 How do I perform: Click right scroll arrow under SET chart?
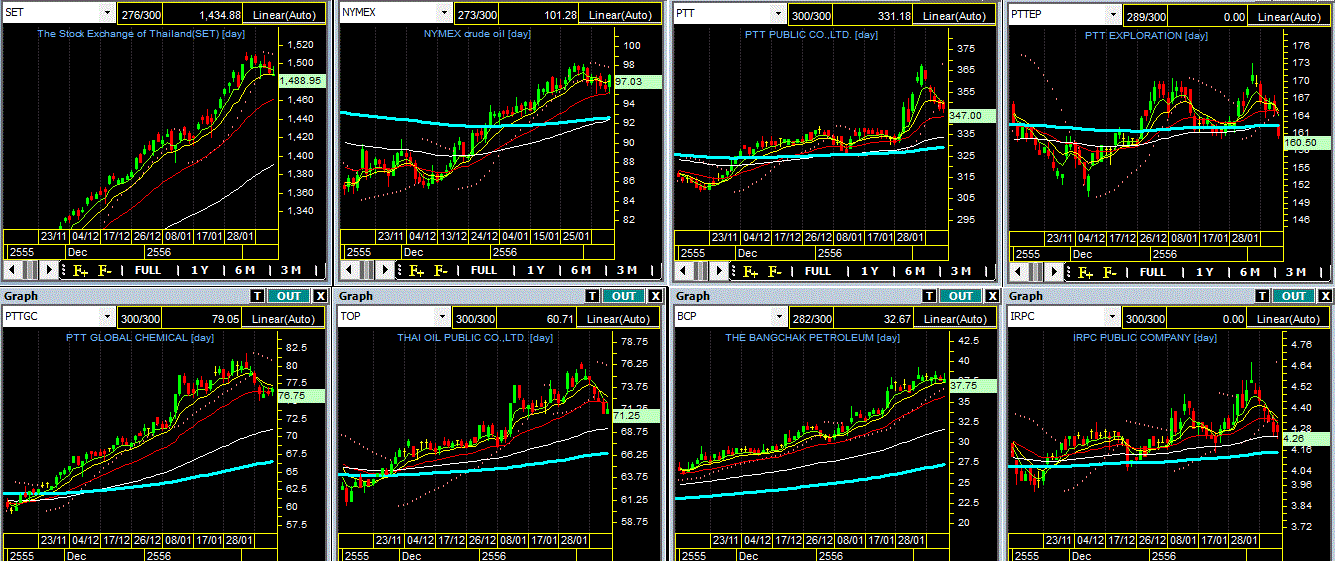(48, 270)
